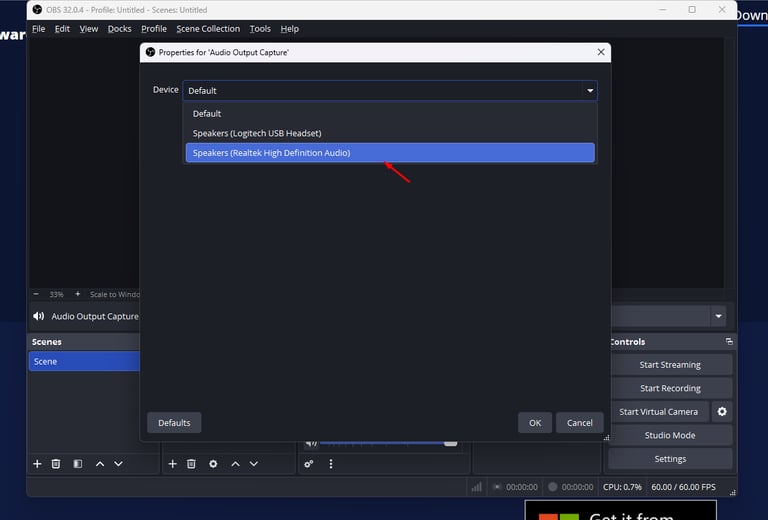Select Default in the device list

(x=390, y=114)
